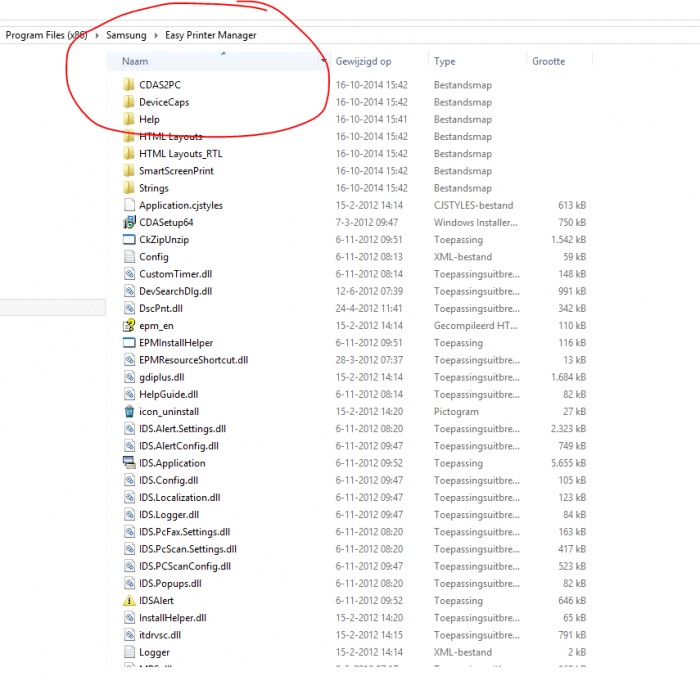Screen dimensions: 700x681
Task: Go to Program Files (x86) in breadcrumb
Action: [x=46, y=35]
